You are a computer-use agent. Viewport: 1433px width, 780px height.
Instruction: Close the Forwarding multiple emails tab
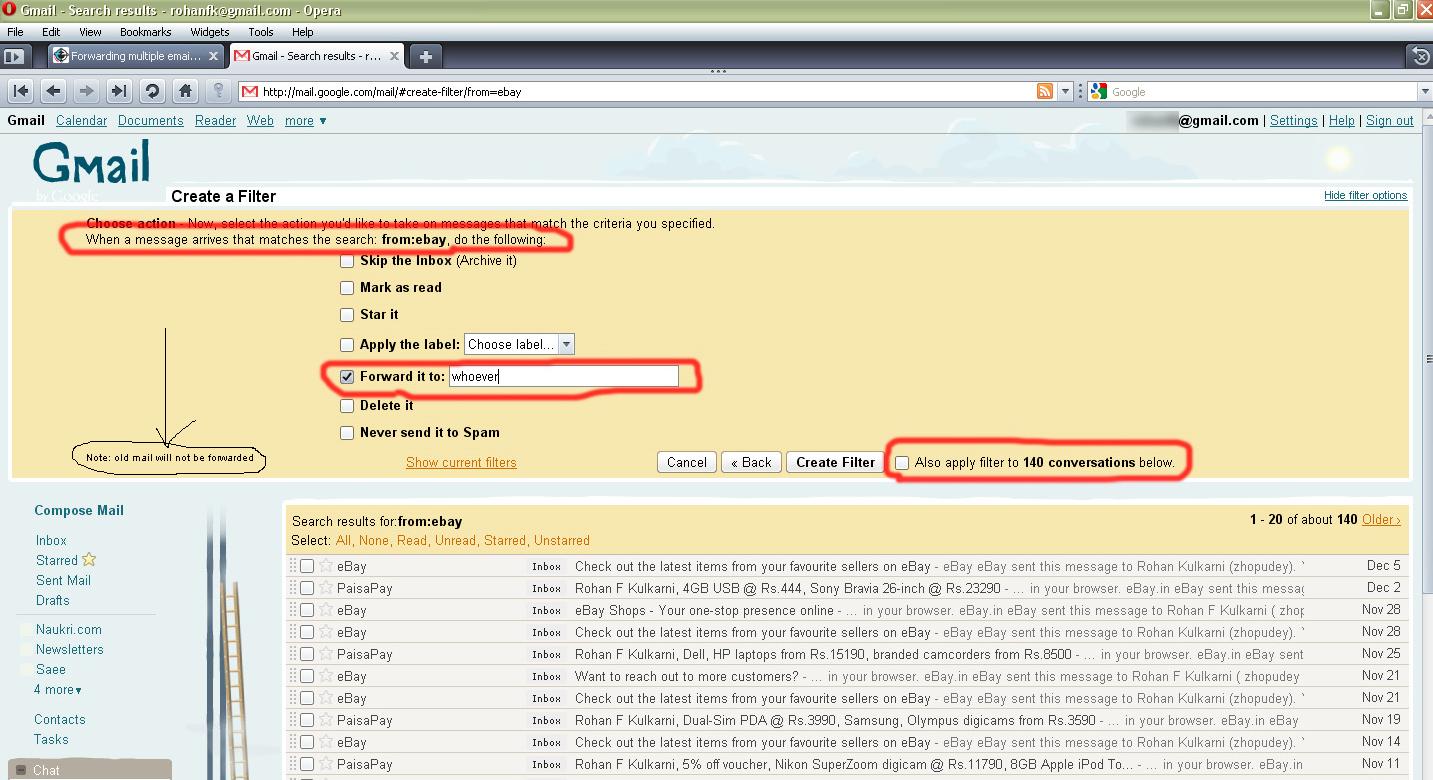point(214,56)
